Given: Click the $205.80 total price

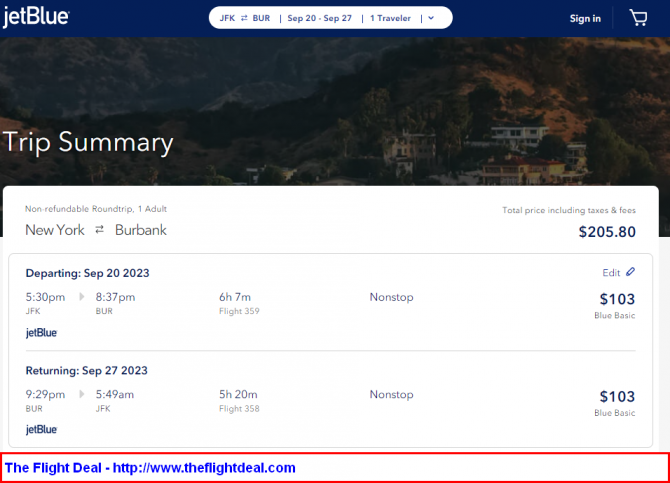Looking at the screenshot, I should point(606,231).
